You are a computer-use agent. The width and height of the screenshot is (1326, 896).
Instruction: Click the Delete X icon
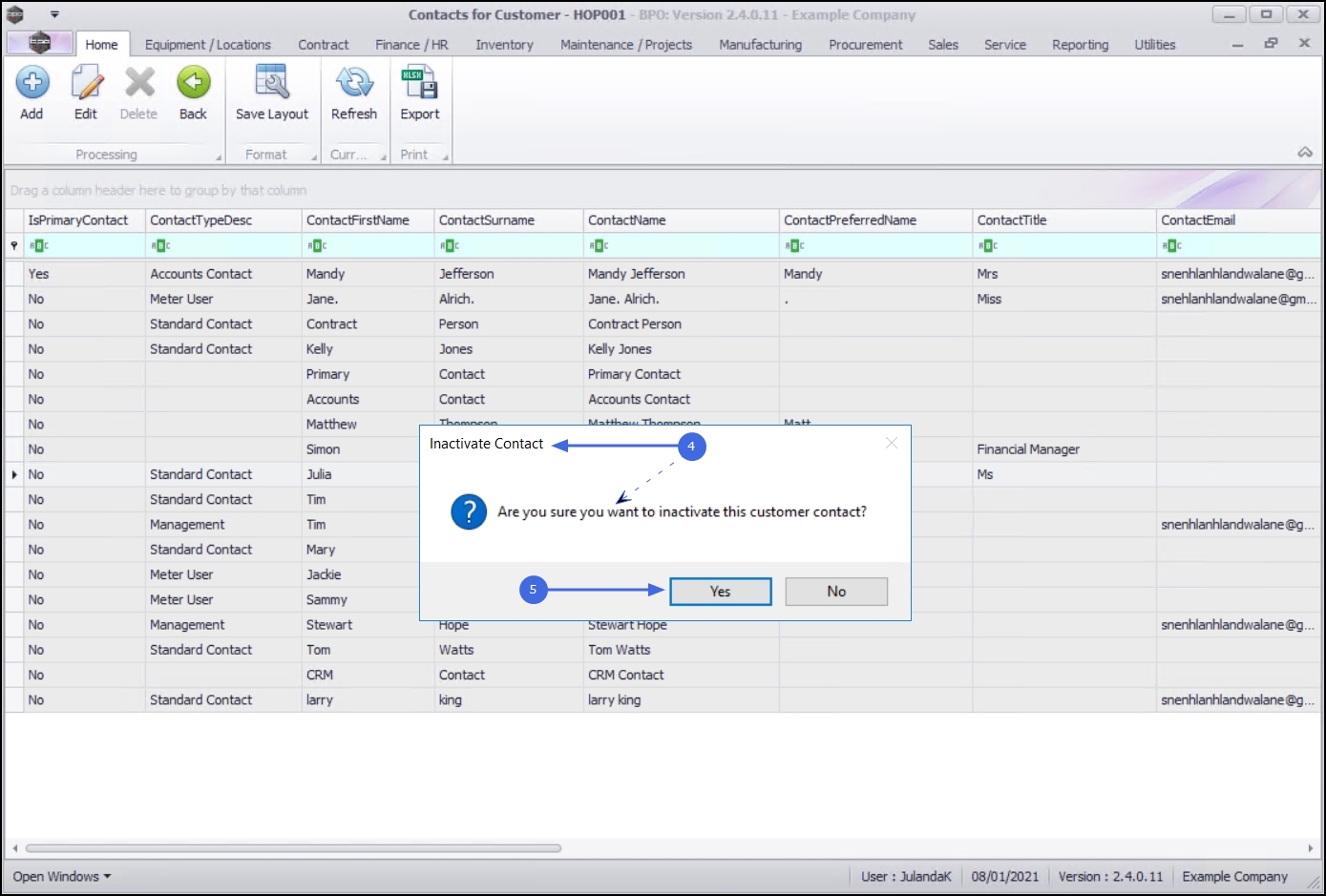pyautogui.click(x=139, y=83)
